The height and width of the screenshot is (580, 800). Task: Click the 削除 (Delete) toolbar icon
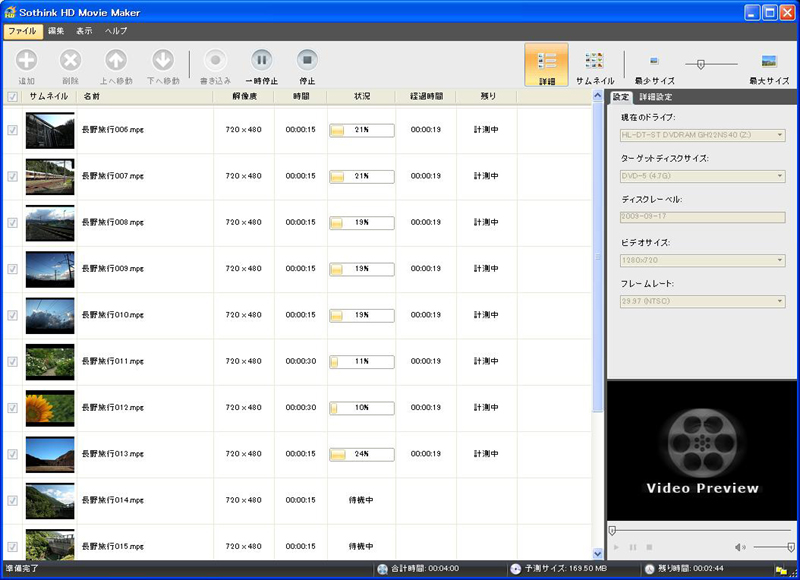[70, 61]
